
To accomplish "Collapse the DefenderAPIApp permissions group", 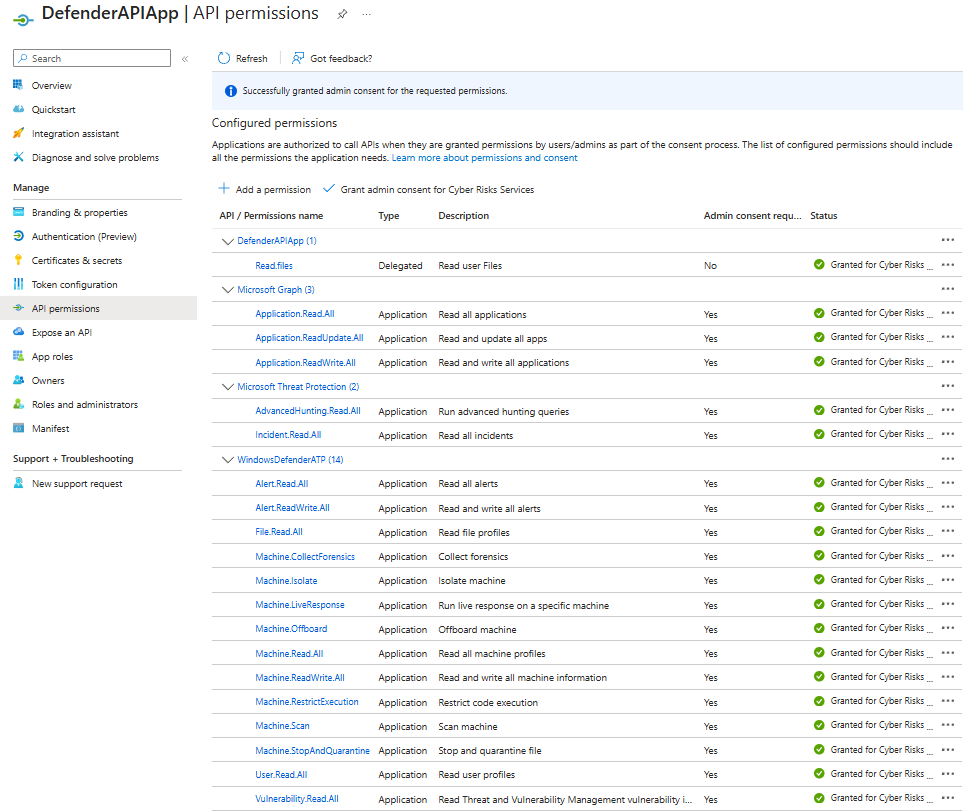I will click(x=228, y=240).
